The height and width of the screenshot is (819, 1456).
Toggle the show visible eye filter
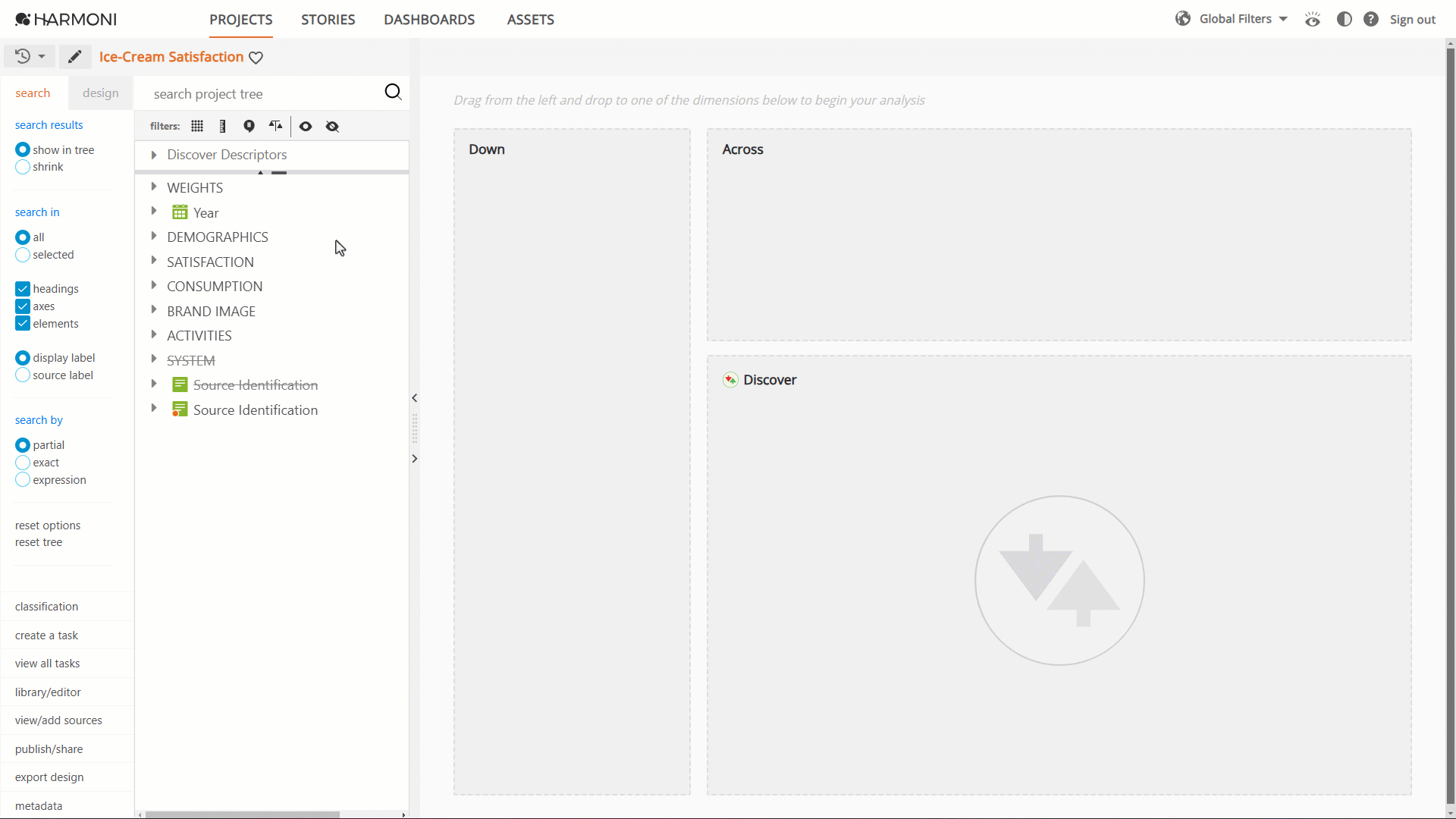pyautogui.click(x=306, y=126)
